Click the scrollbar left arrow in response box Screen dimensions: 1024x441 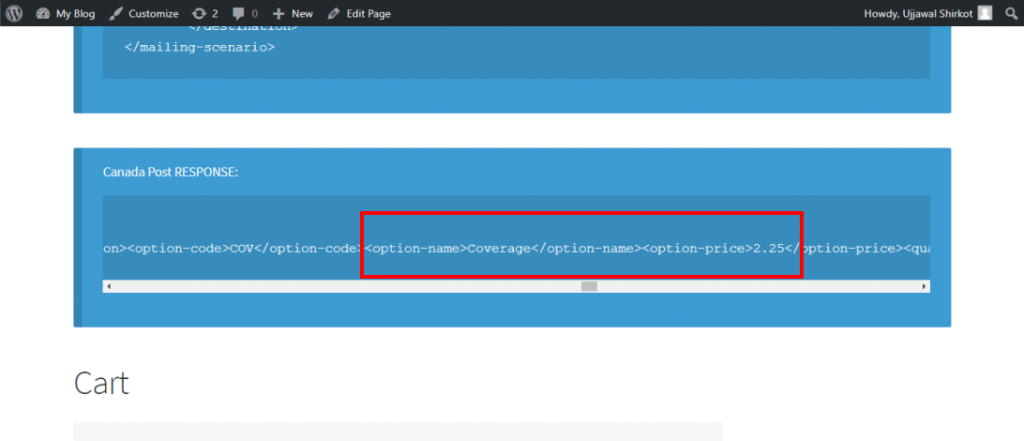pos(108,286)
